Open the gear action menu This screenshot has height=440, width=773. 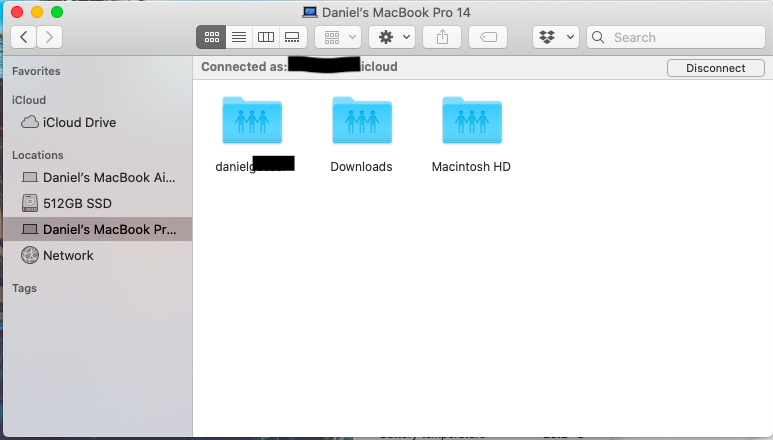click(x=392, y=37)
